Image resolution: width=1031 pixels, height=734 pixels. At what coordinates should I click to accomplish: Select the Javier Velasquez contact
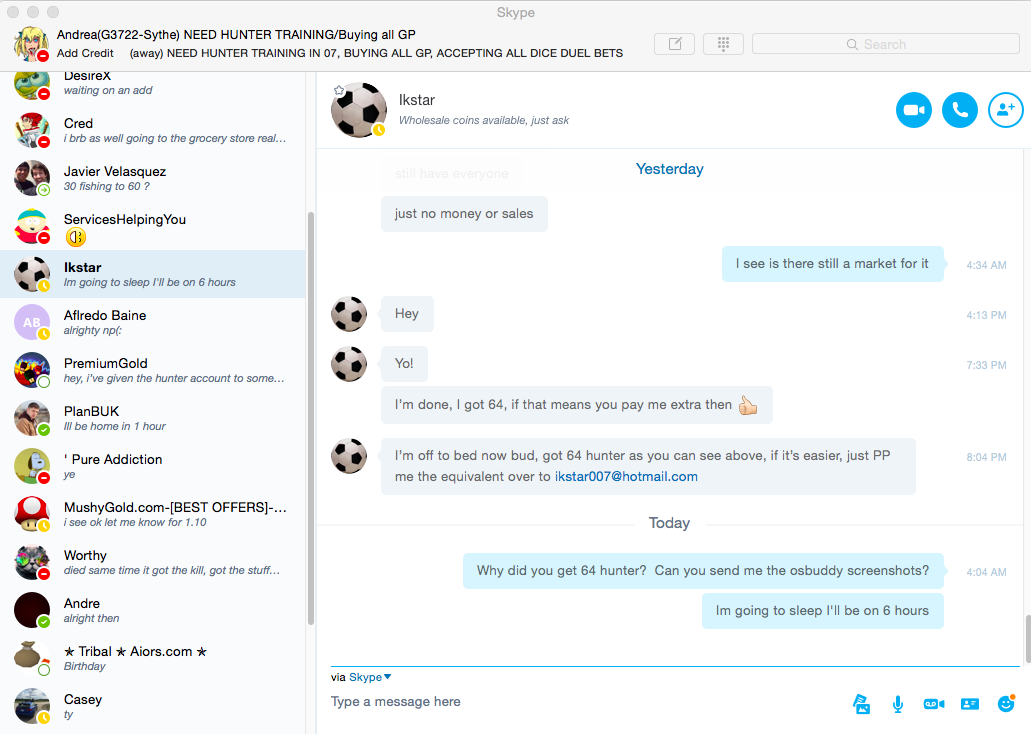click(153, 178)
